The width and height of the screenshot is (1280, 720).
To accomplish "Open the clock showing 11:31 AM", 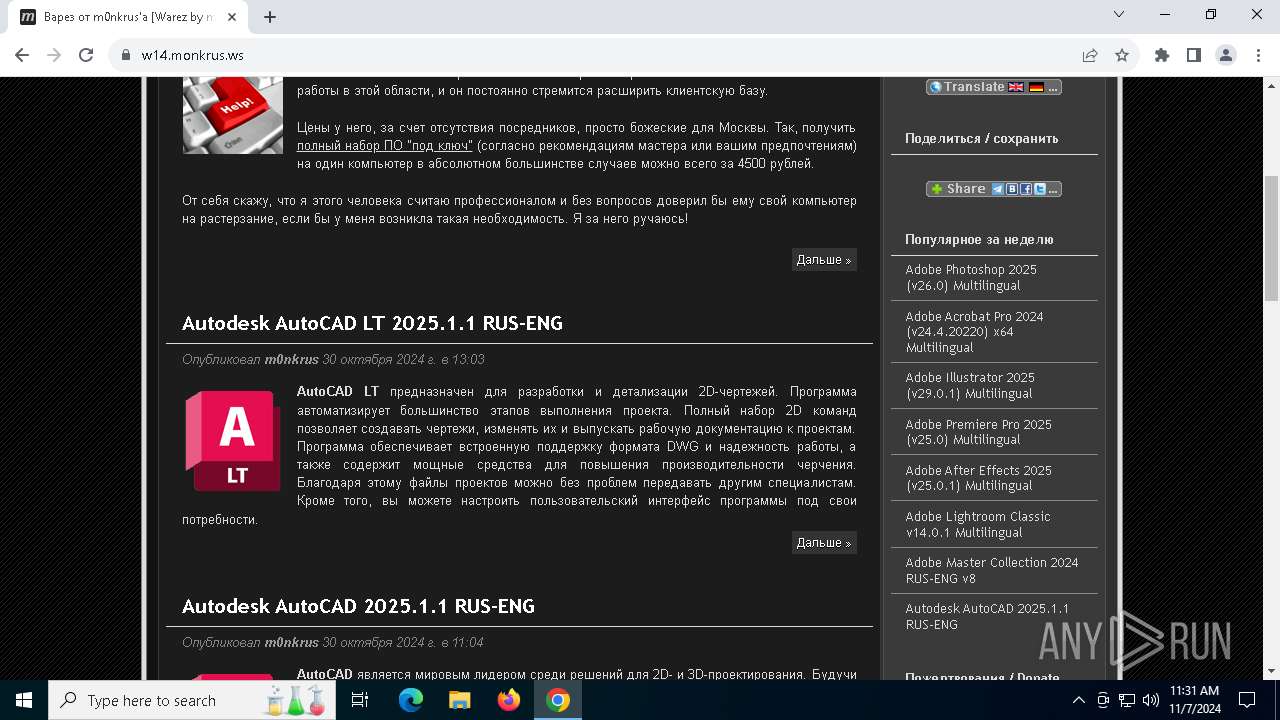I will point(1194,700).
